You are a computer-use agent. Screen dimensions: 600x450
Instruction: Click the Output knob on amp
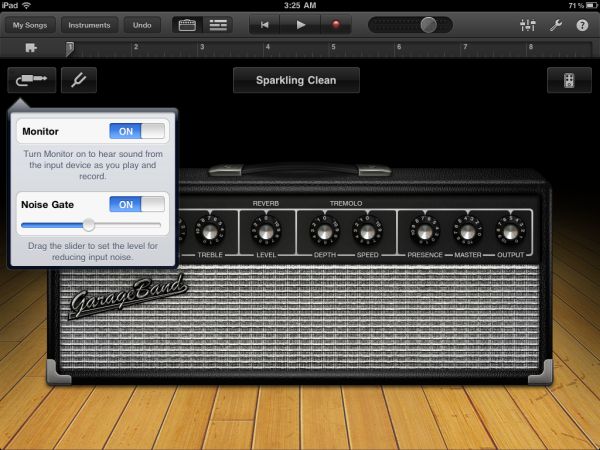tap(510, 231)
